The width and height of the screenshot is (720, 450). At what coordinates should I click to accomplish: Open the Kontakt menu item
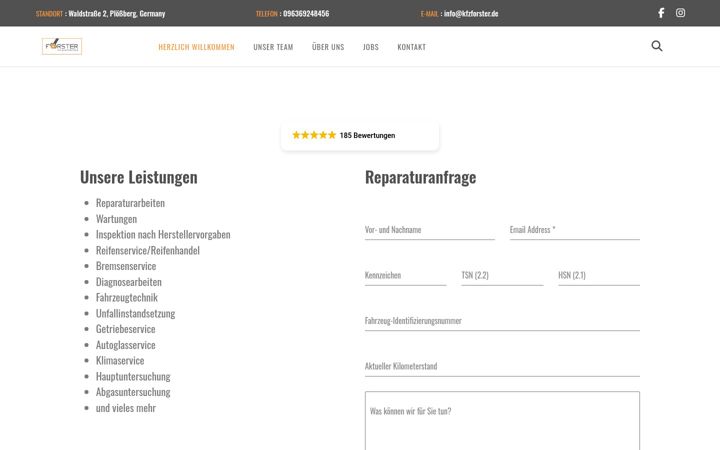pyautogui.click(x=411, y=47)
